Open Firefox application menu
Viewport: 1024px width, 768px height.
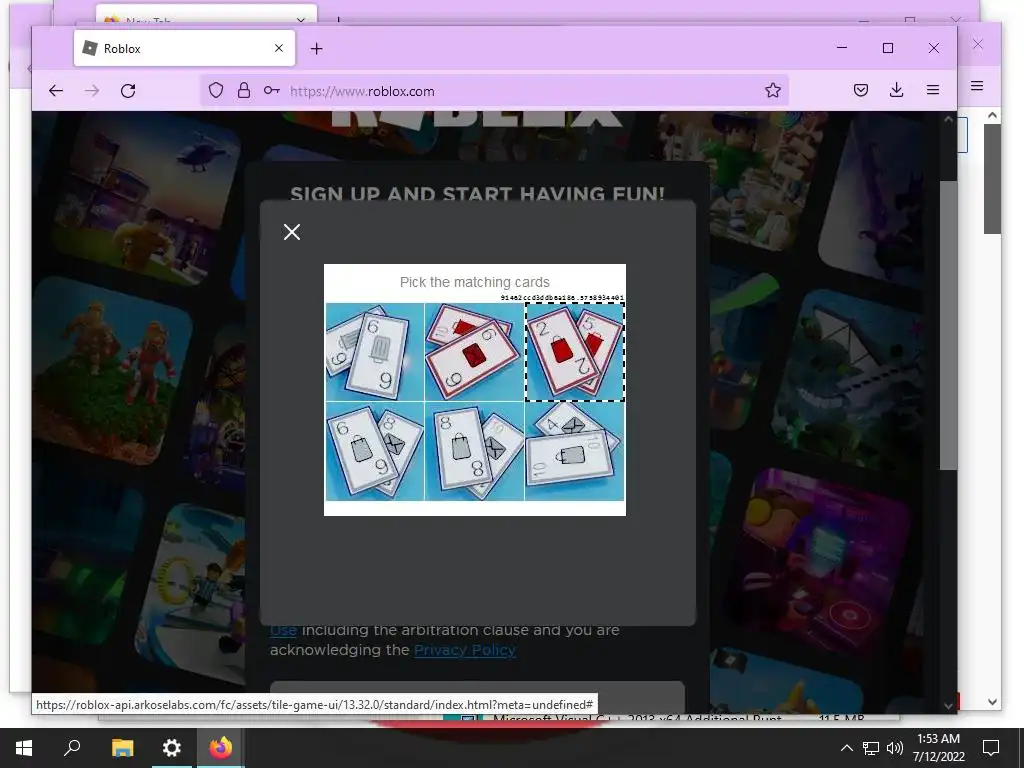(x=933, y=90)
